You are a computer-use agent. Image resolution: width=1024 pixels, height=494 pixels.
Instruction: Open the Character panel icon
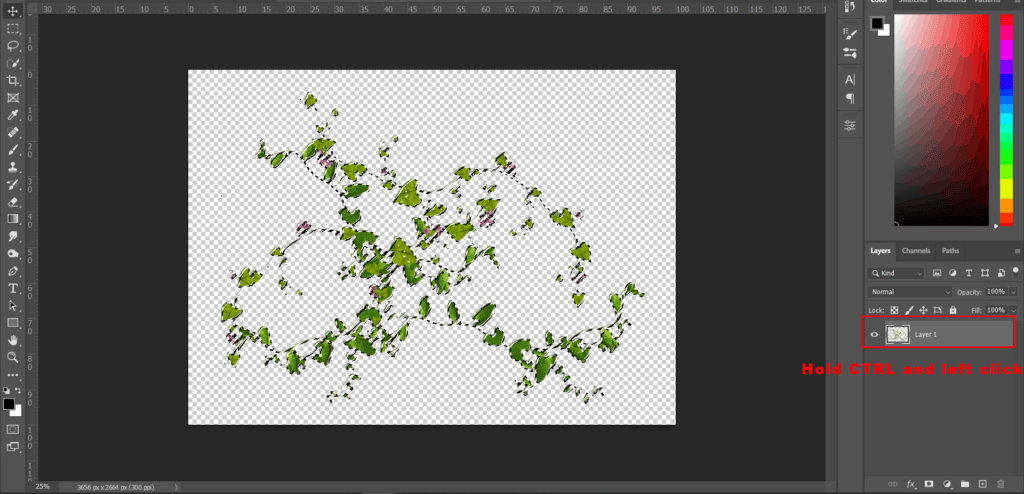pos(850,80)
